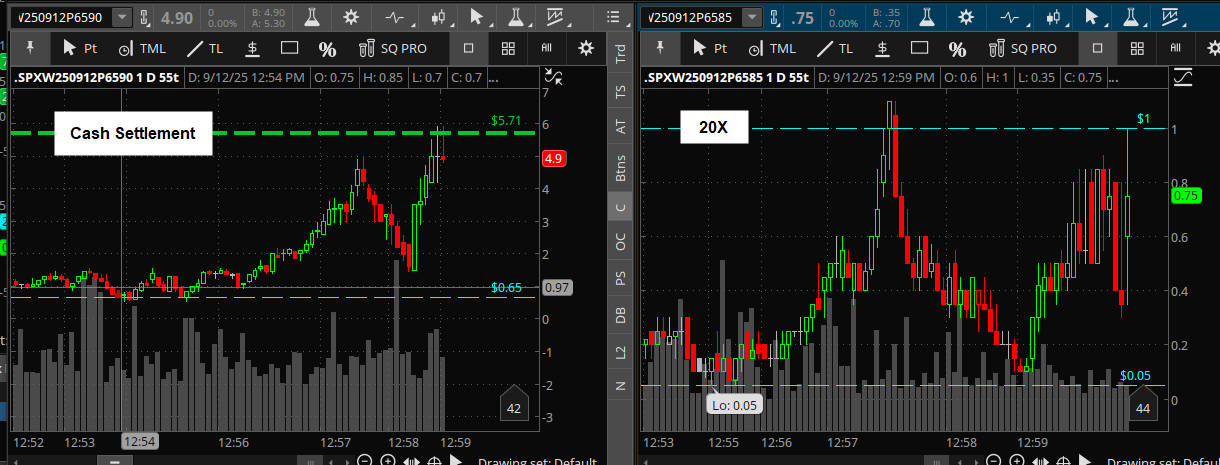Select TL trendline tool in right toolbar
Screen dimensions: 1220x465
[834, 48]
